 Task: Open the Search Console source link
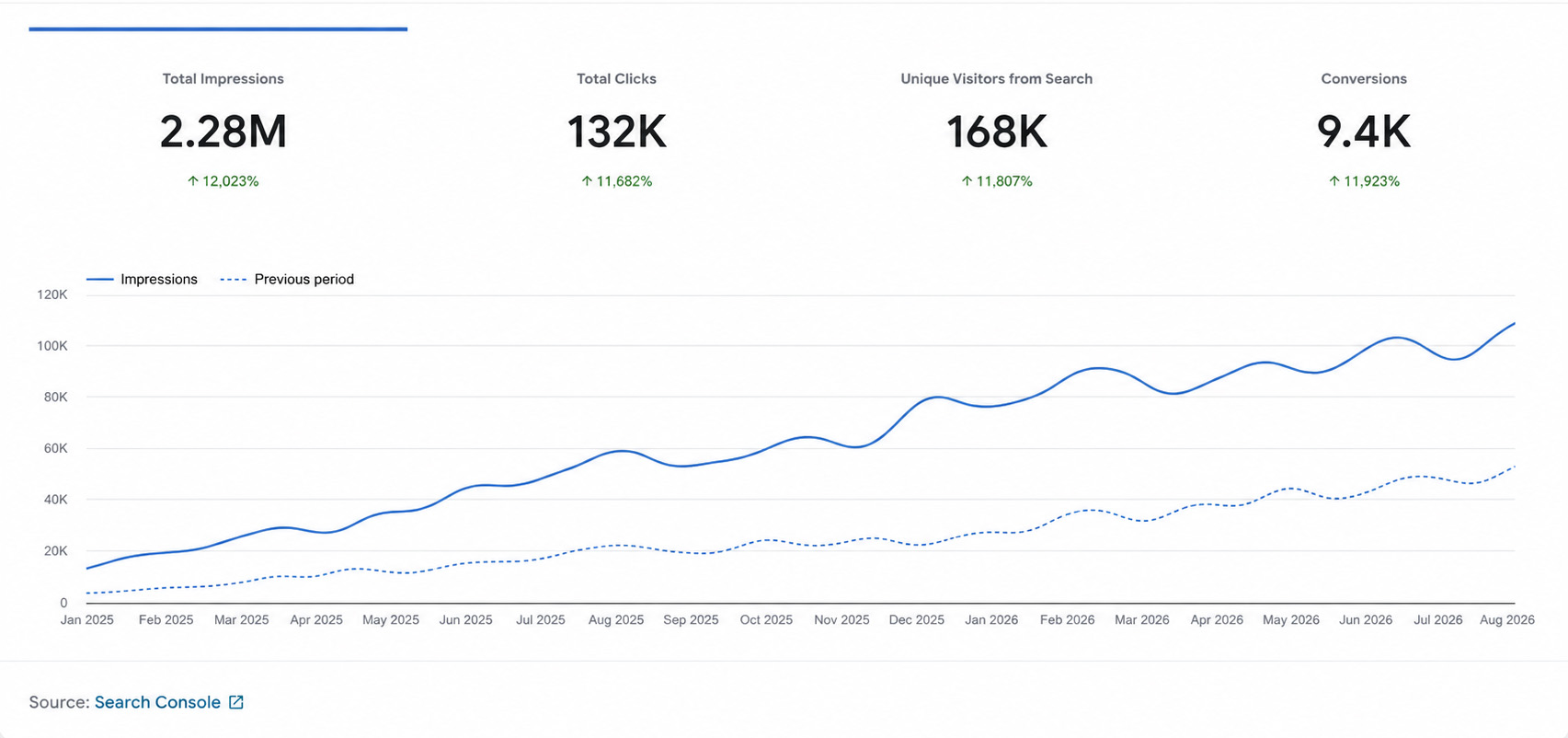click(x=157, y=702)
